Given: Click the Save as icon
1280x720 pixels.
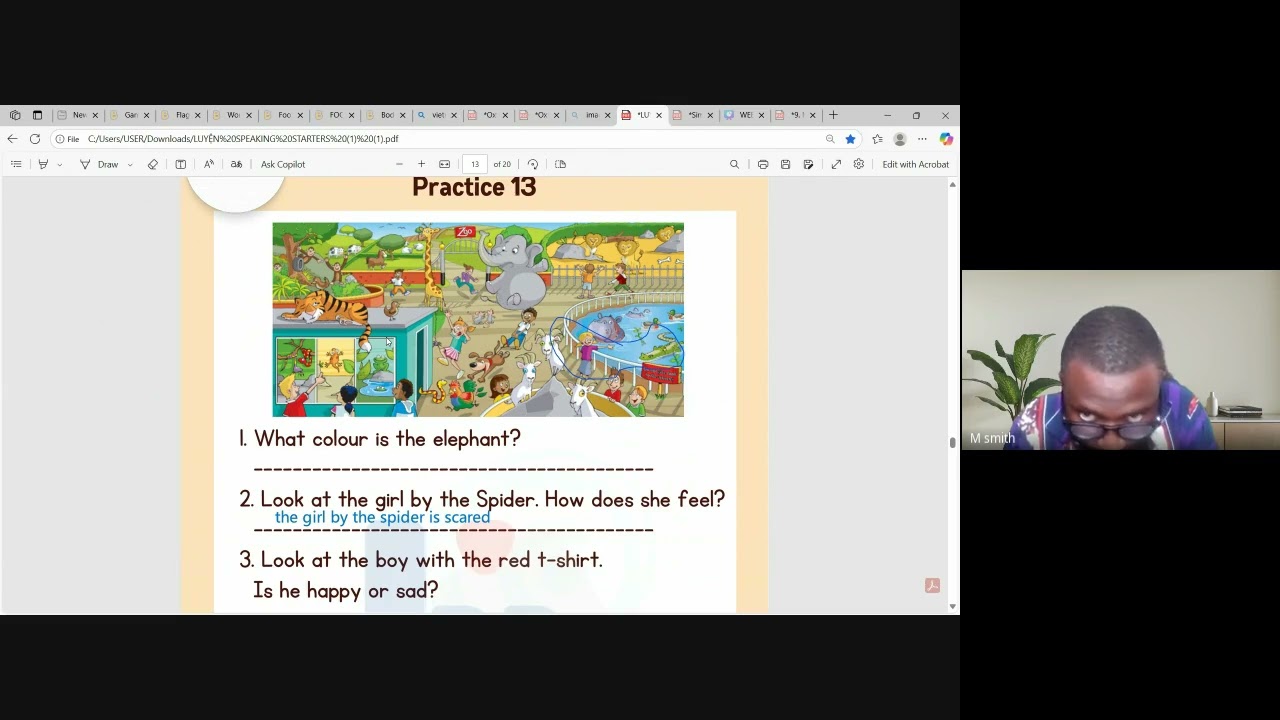Looking at the screenshot, I should pyautogui.click(x=808, y=164).
